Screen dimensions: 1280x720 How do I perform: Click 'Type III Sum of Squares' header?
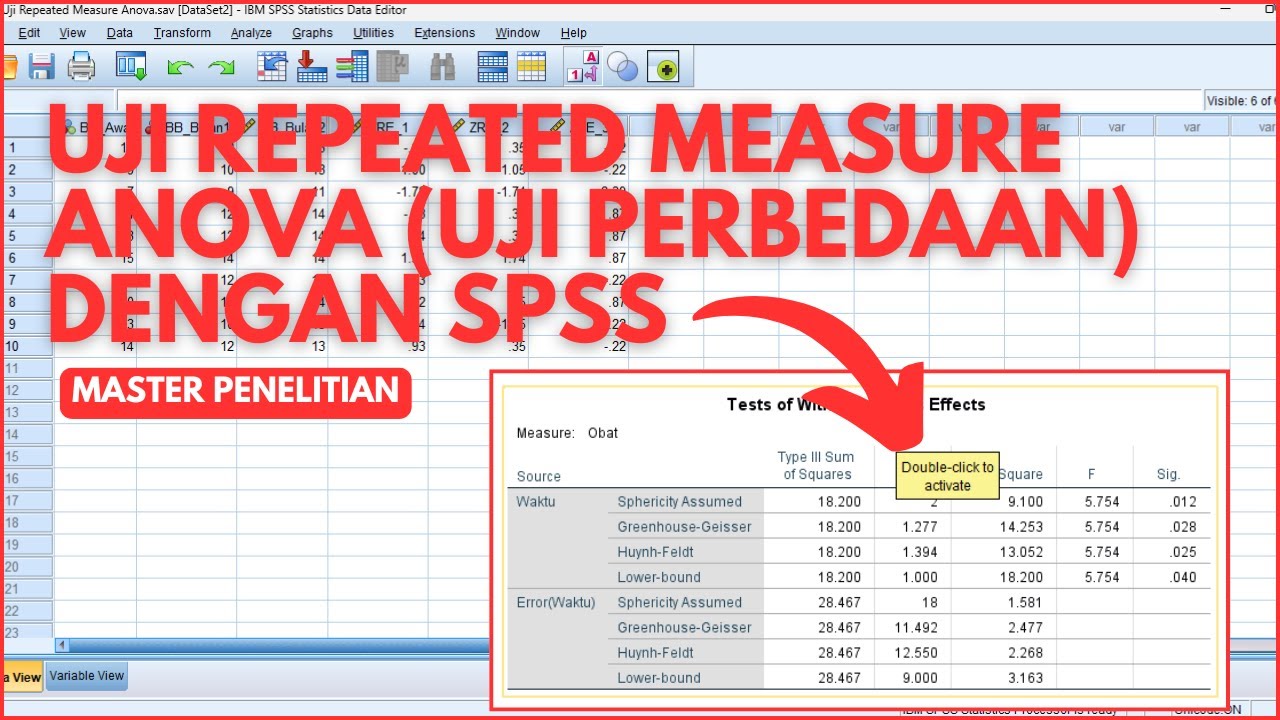[817, 466]
